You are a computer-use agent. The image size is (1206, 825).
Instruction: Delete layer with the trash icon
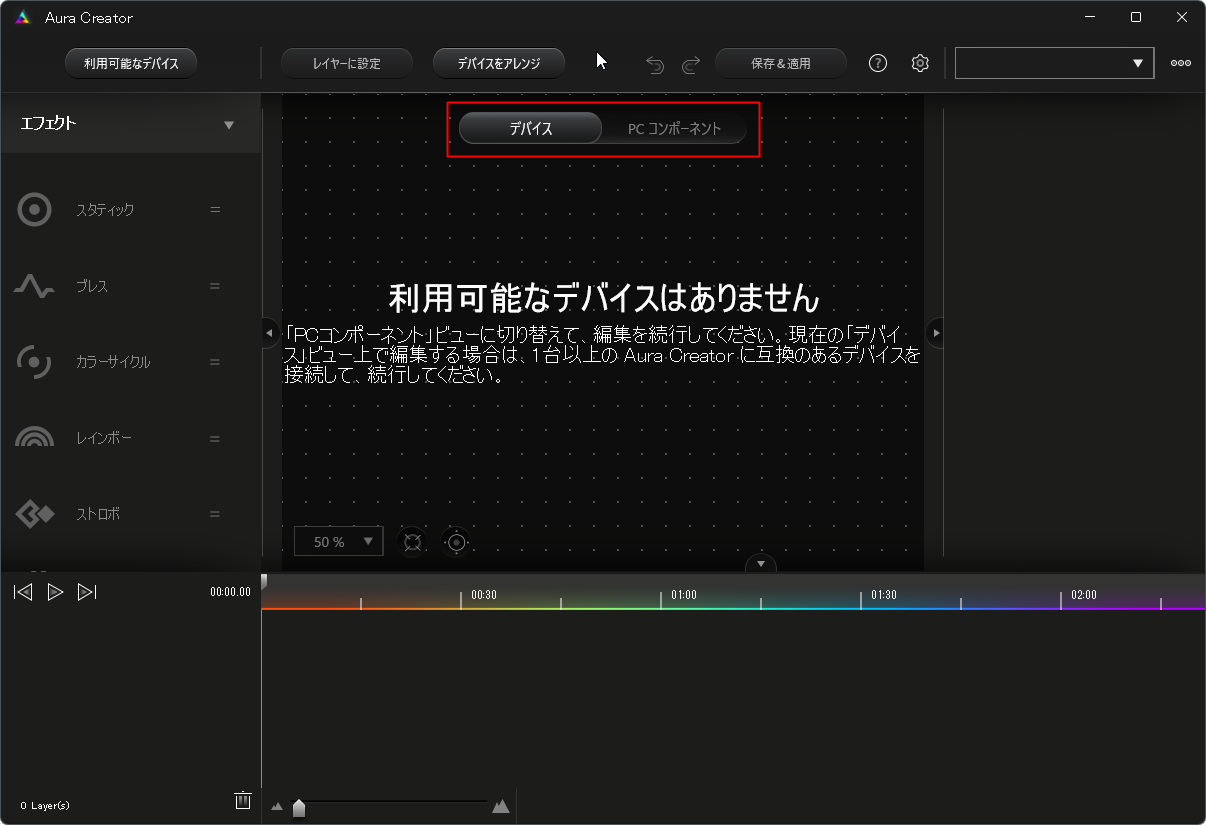pyautogui.click(x=242, y=800)
